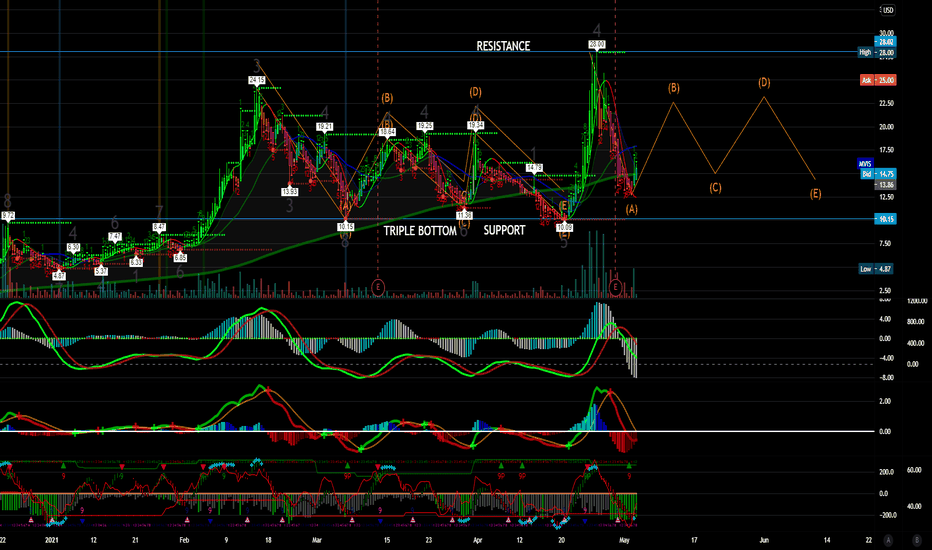Click the Apr label on the date axis
This screenshot has height=550, width=932.
(x=477, y=540)
